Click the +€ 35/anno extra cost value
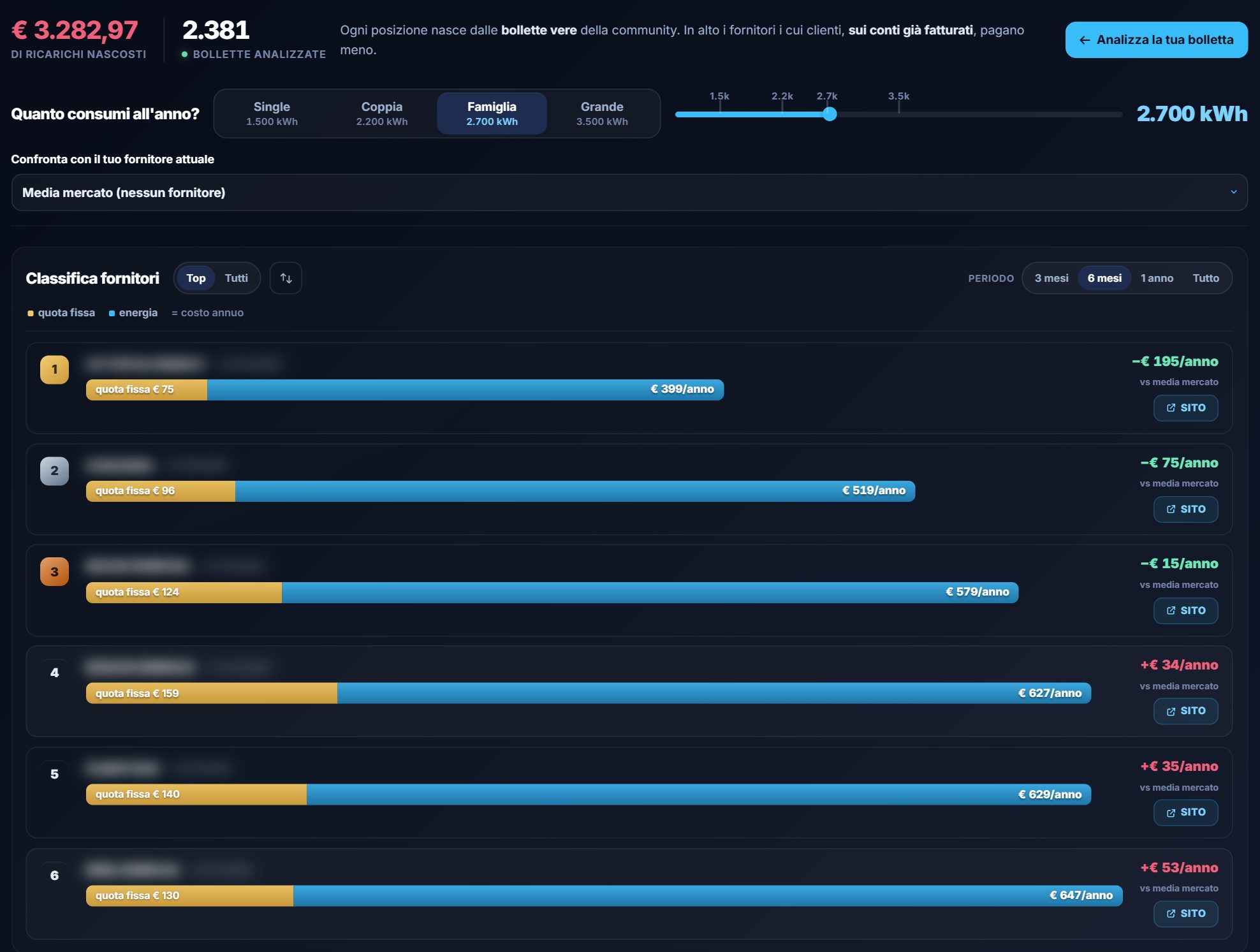Screen dimensions: 1260x952 point(1179,766)
